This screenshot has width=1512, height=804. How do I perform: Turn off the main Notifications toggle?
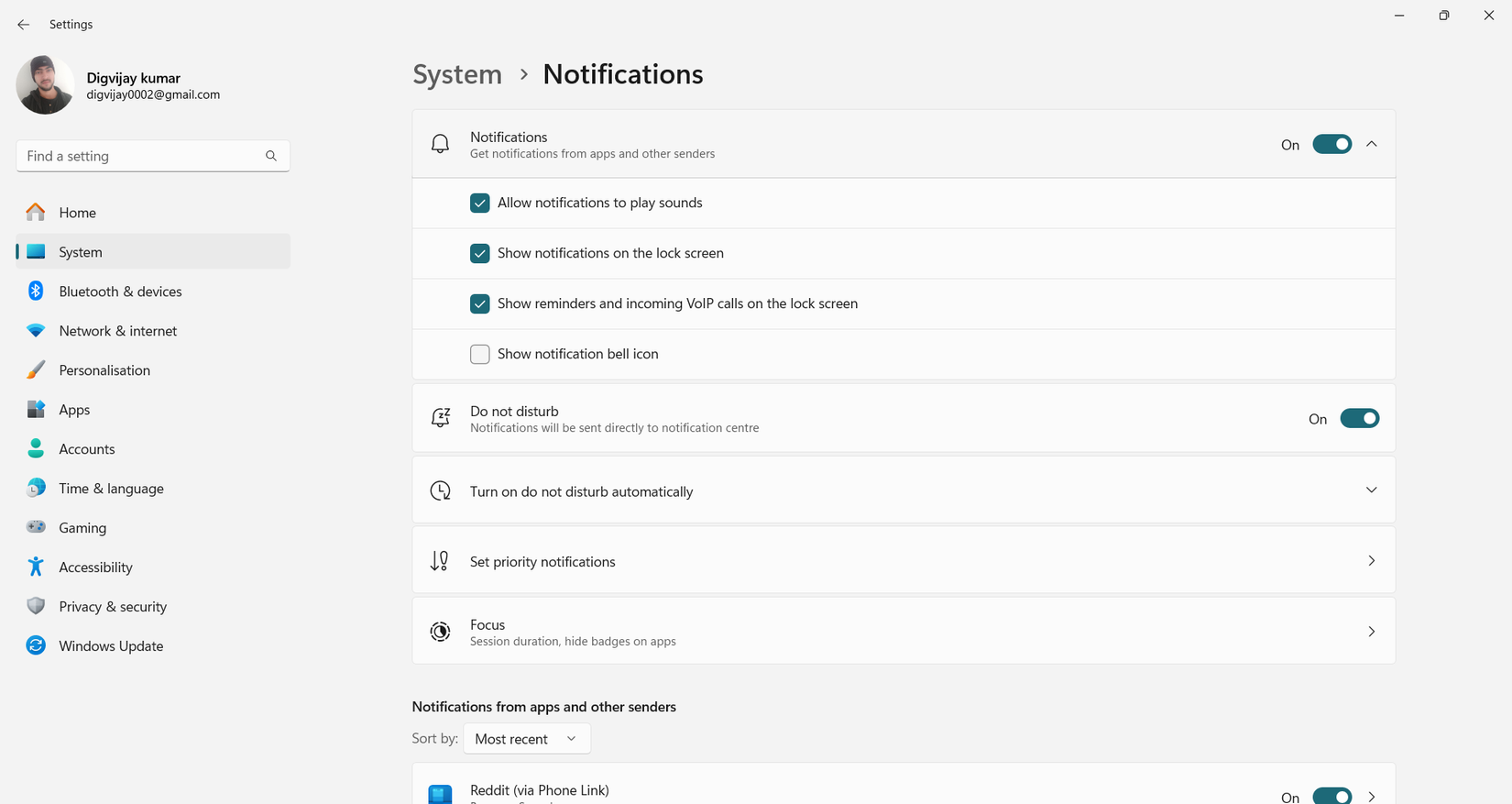1331,145
